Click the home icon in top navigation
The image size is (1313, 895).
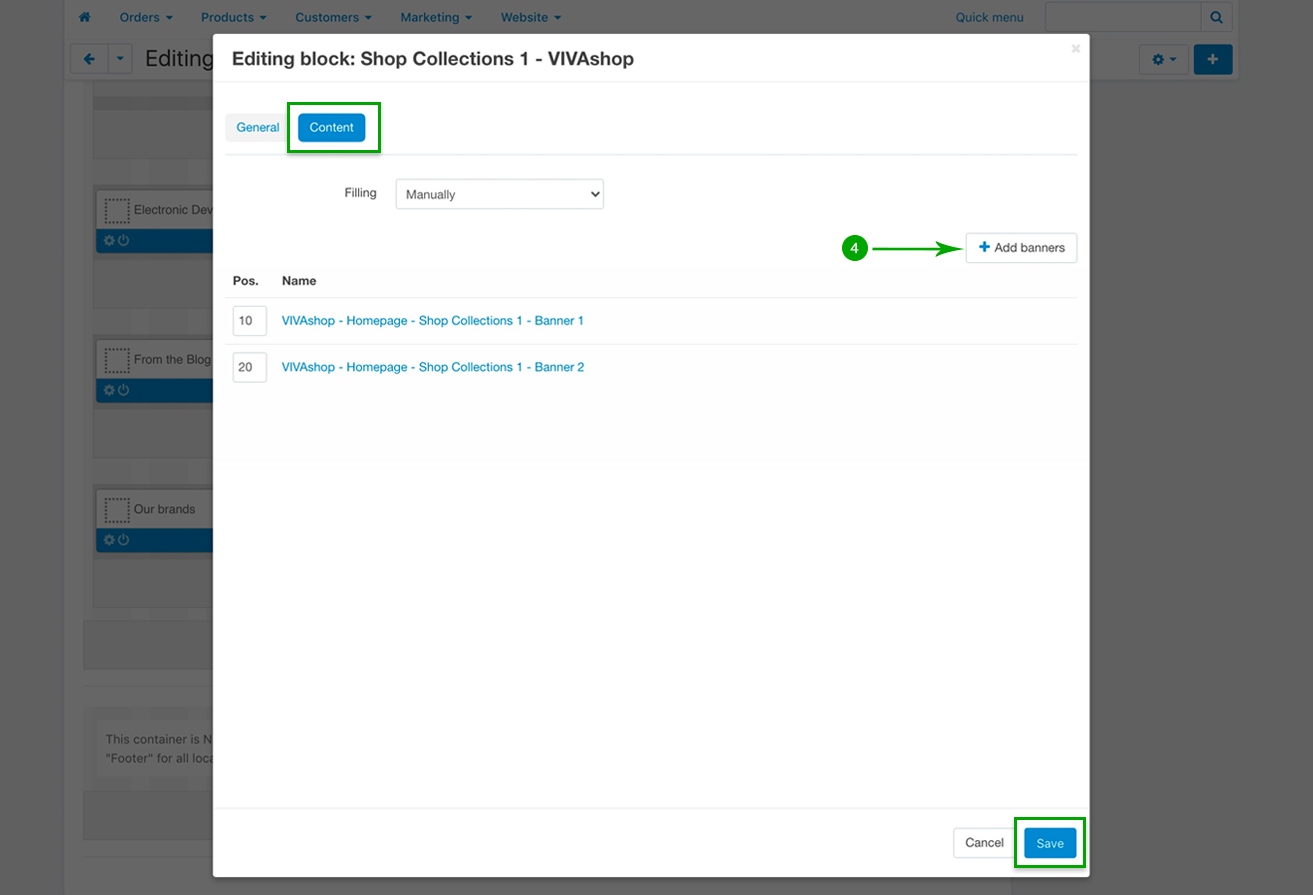point(85,17)
